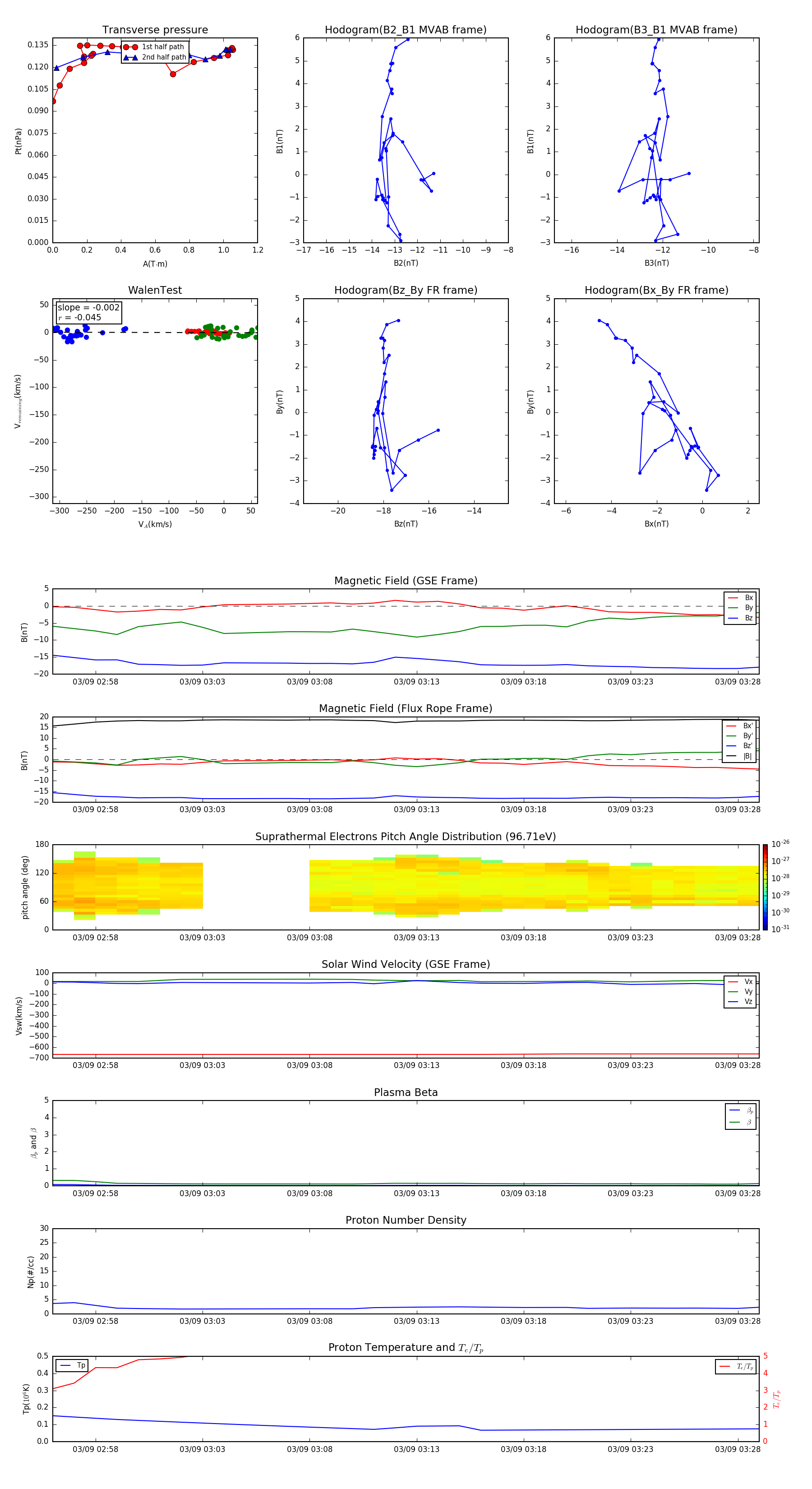This screenshot has height=1489, width=812.
Task: Select the |B| entry in flux rope legend
Action: [740, 756]
